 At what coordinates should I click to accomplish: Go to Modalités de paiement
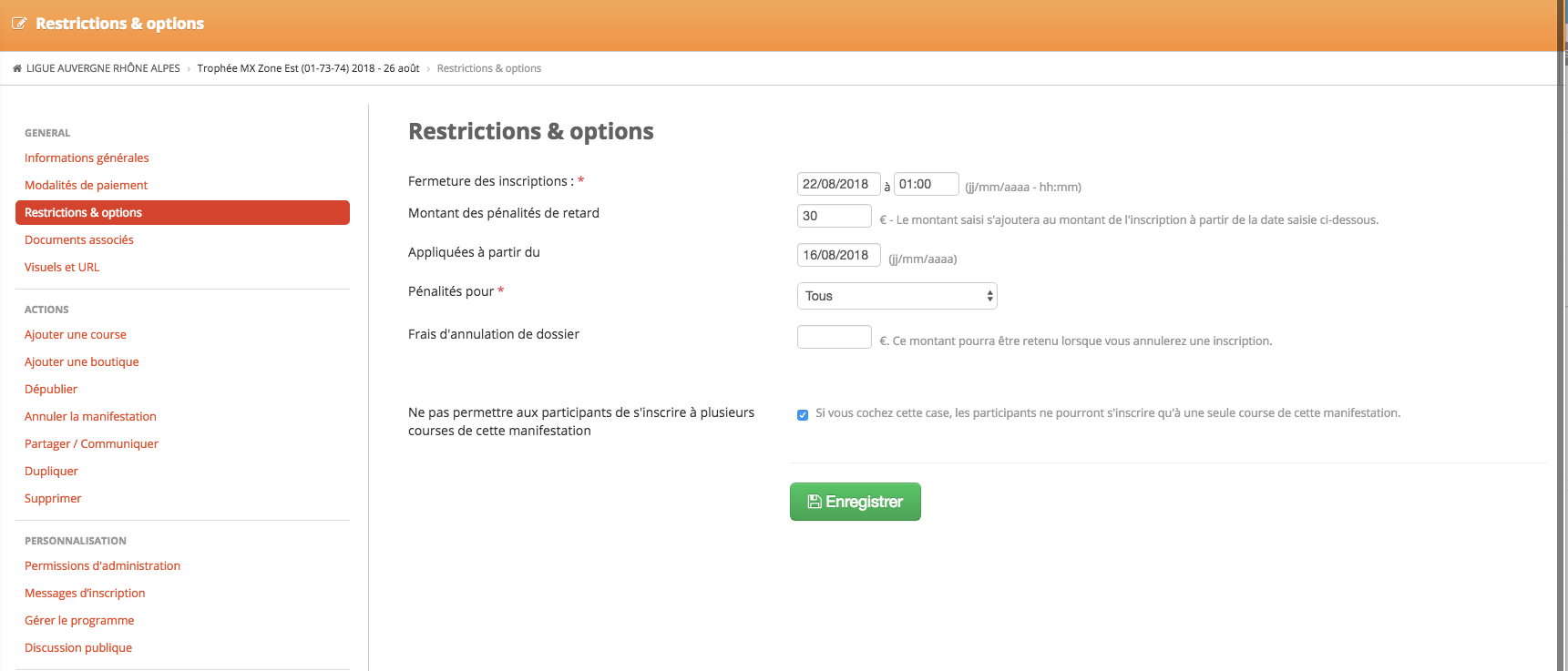click(86, 185)
